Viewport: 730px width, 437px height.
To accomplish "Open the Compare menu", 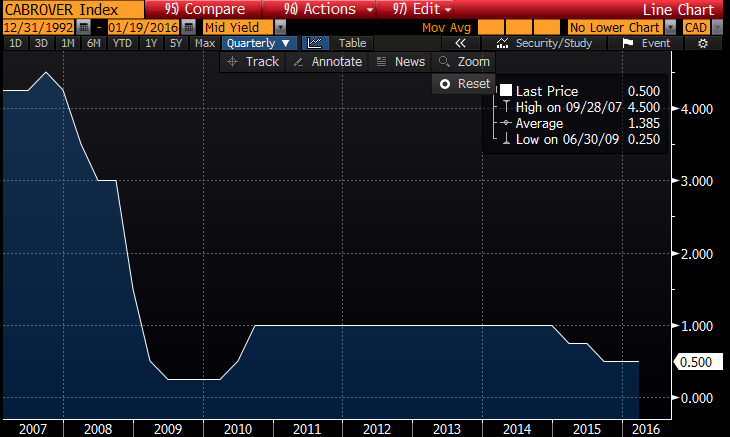I will pos(204,9).
